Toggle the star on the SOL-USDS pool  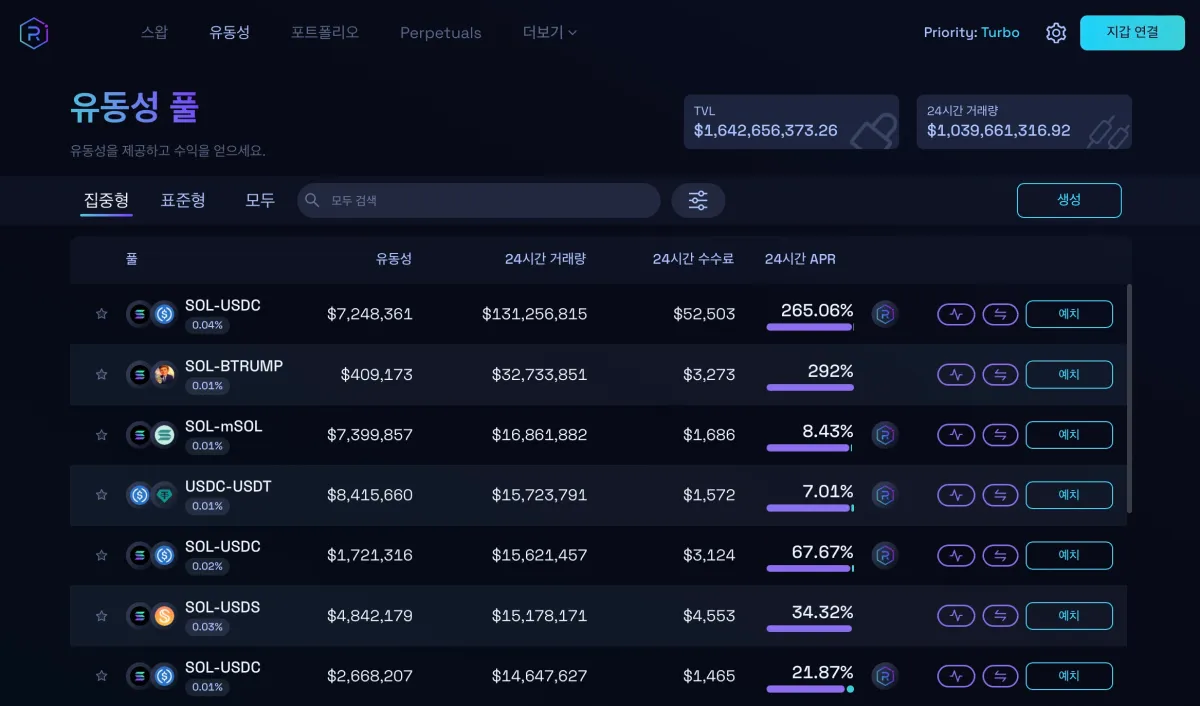101,615
